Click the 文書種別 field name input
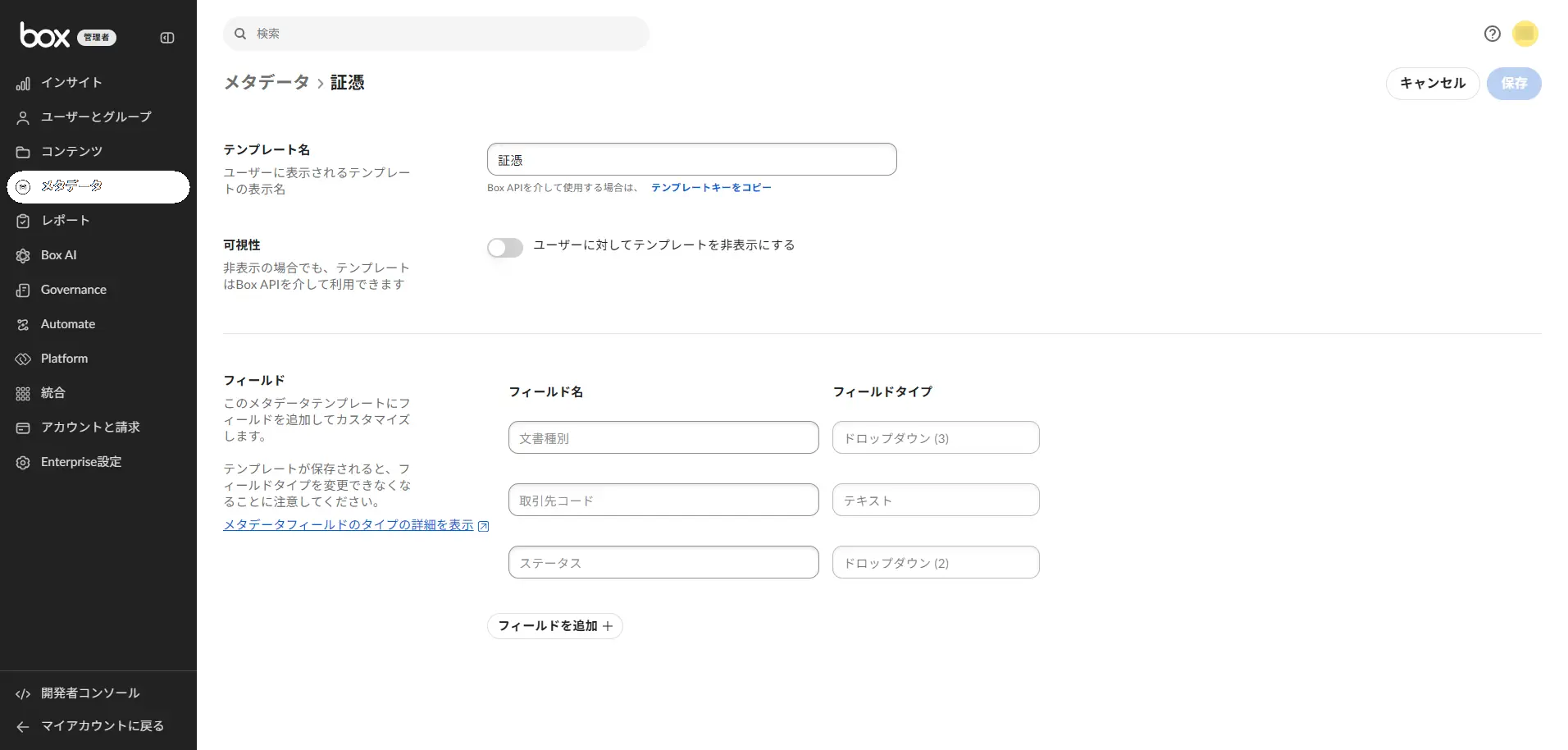Image resolution: width=1568 pixels, height=750 pixels. click(x=663, y=437)
